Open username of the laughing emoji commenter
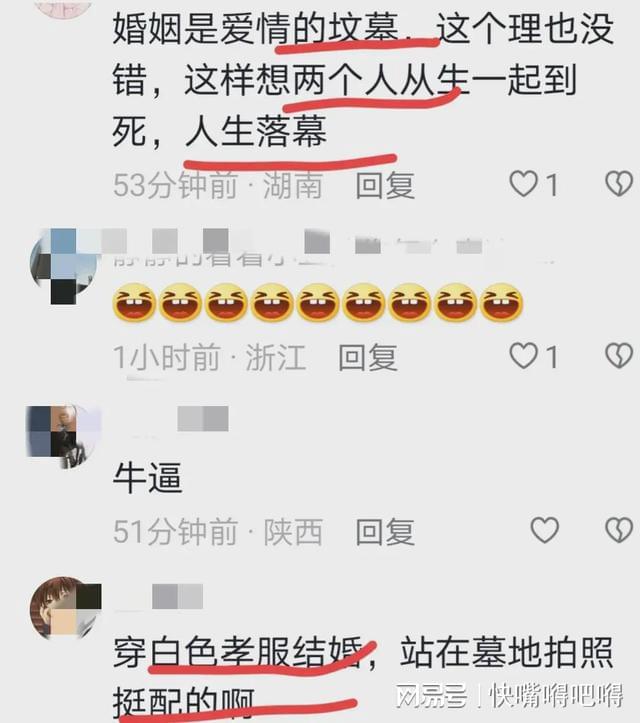The height and width of the screenshot is (723, 640). [332, 249]
